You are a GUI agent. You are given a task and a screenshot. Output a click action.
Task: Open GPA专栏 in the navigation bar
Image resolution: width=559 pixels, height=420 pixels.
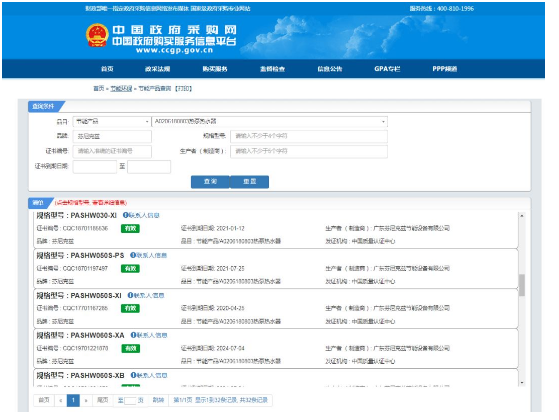pos(387,69)
